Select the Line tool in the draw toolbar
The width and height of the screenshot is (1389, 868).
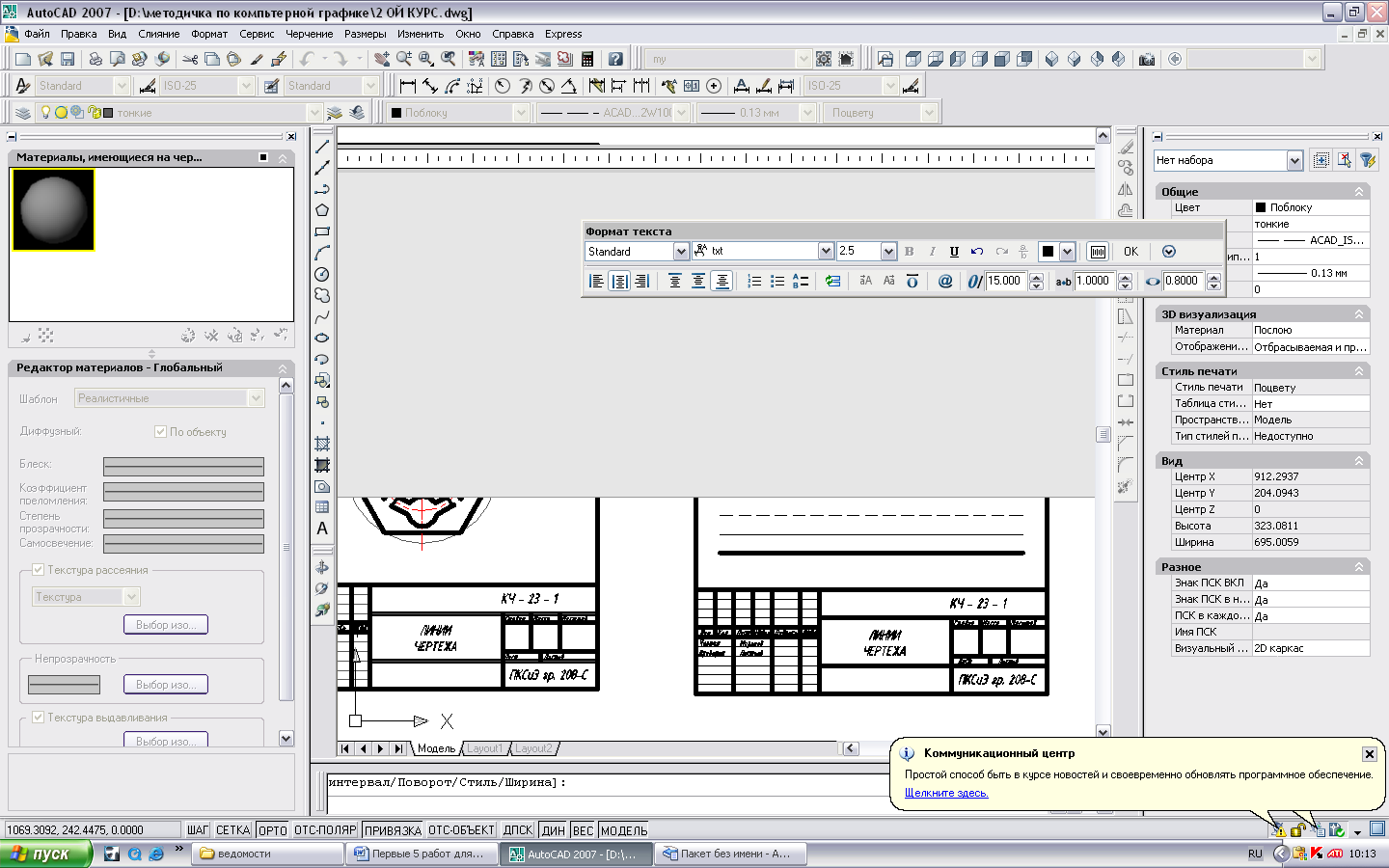tap(322, 147)
